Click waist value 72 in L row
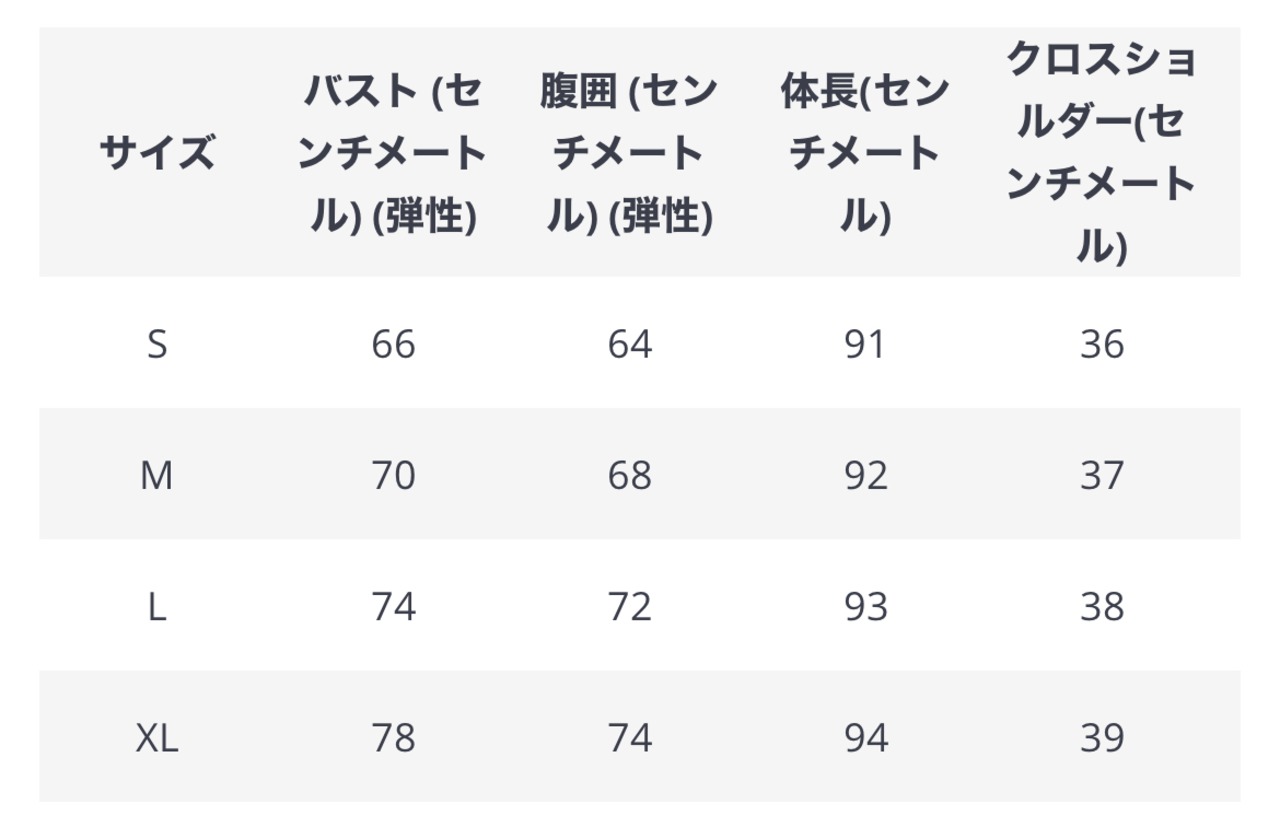 (x=630, y=607)
